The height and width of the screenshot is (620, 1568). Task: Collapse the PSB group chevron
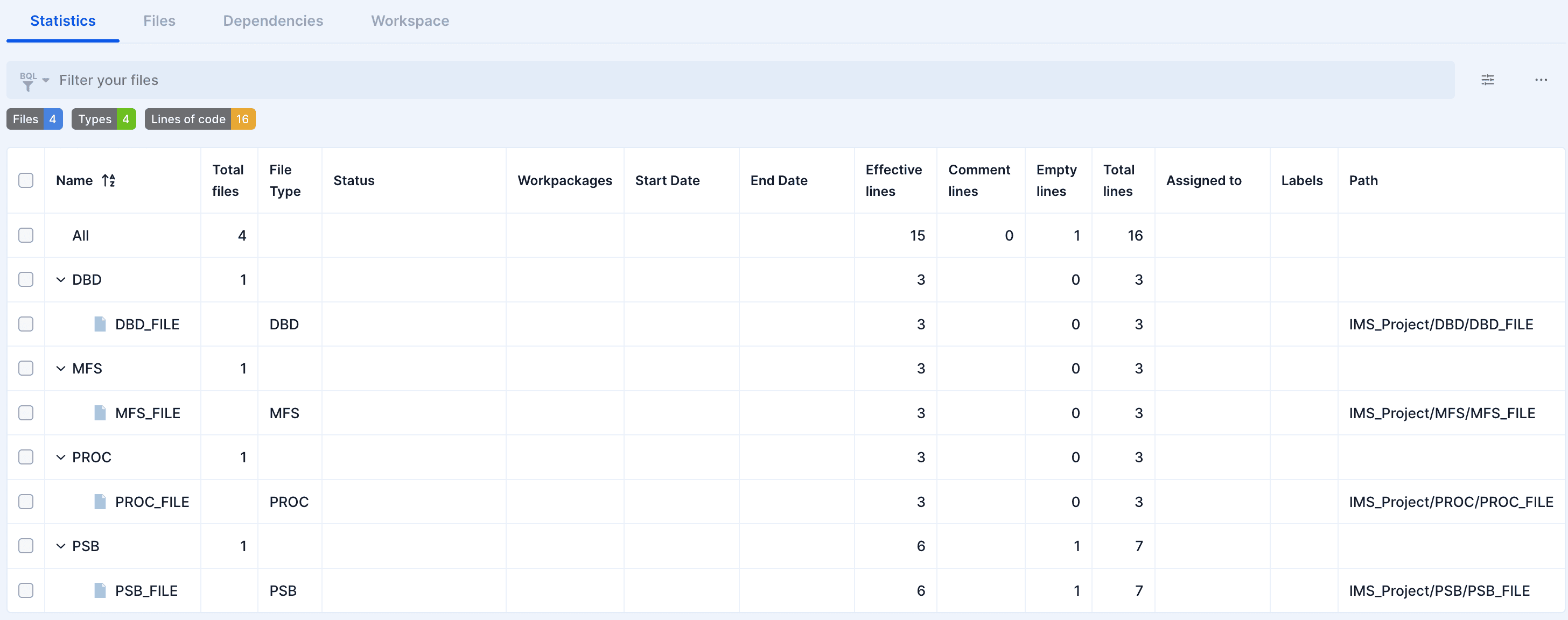click(x=60, y=546)
